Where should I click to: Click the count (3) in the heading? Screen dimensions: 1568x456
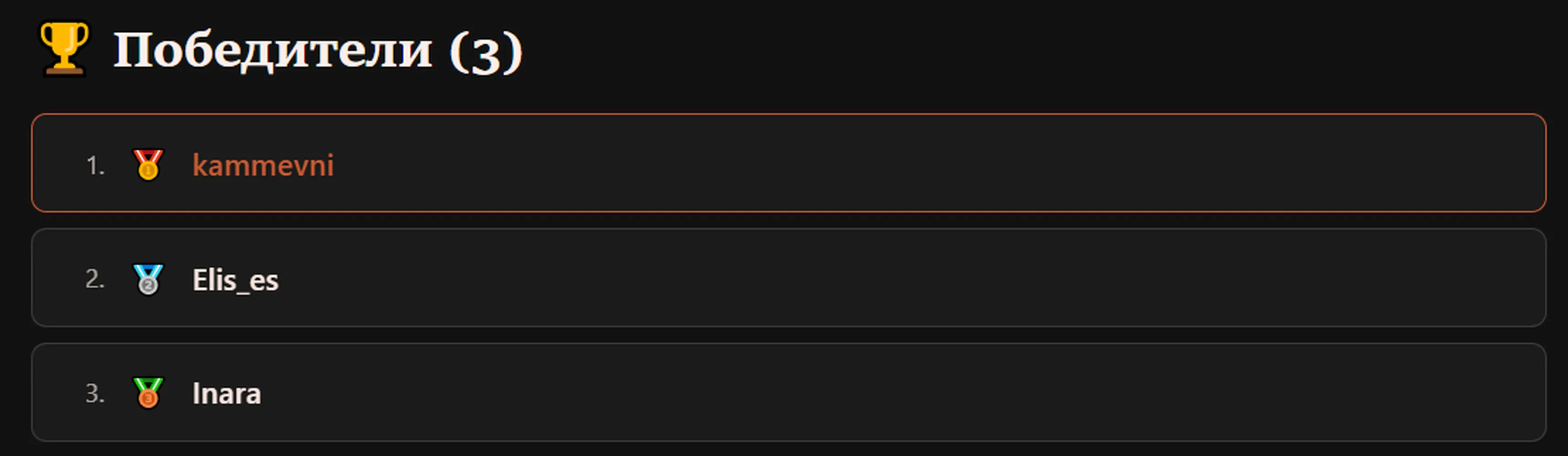coord(486,52)
